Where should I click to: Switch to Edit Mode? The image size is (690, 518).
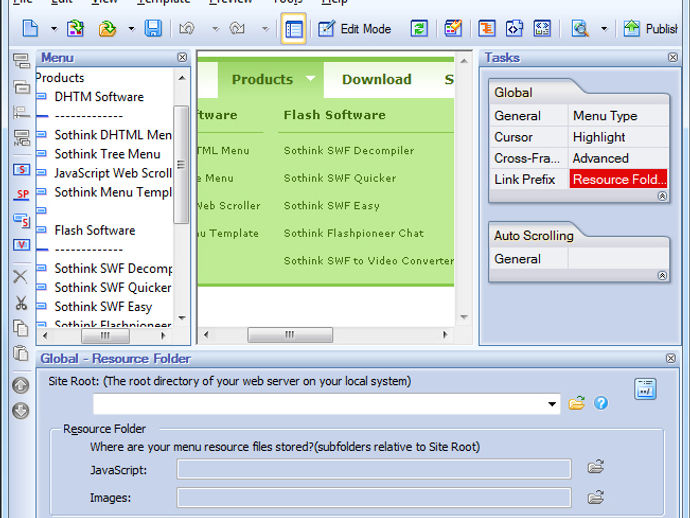click(x=355, y=29)
